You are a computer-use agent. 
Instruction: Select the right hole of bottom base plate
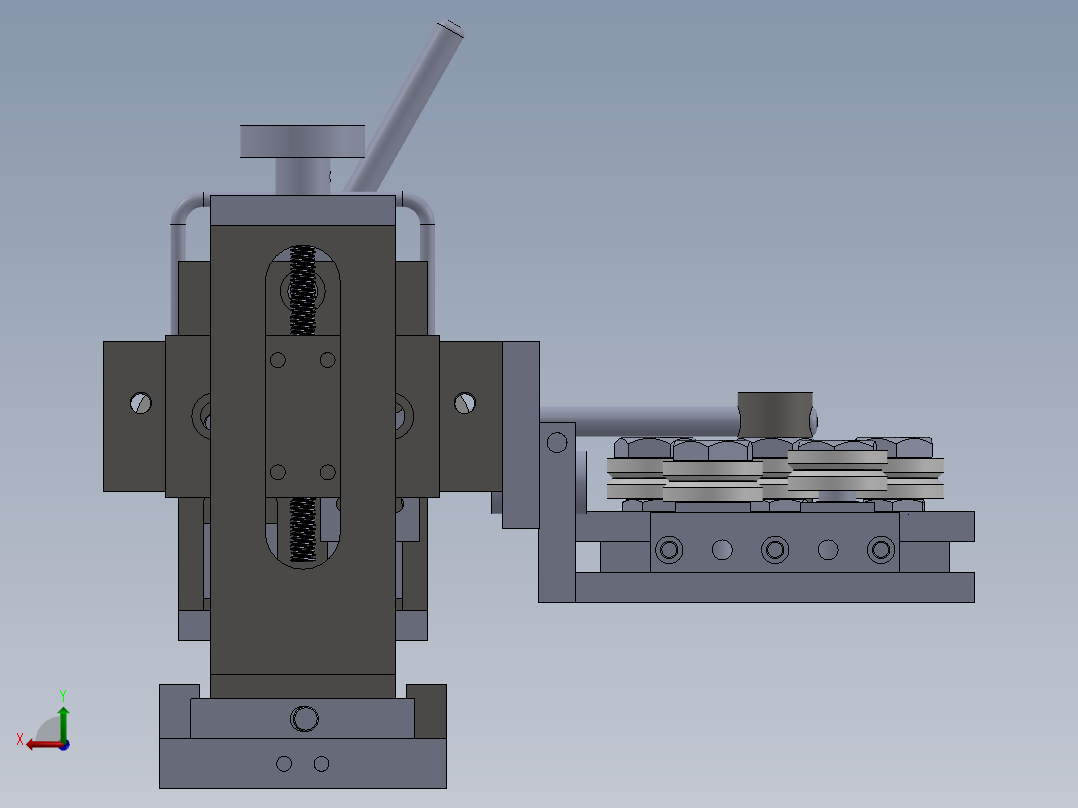pos(321,763)
